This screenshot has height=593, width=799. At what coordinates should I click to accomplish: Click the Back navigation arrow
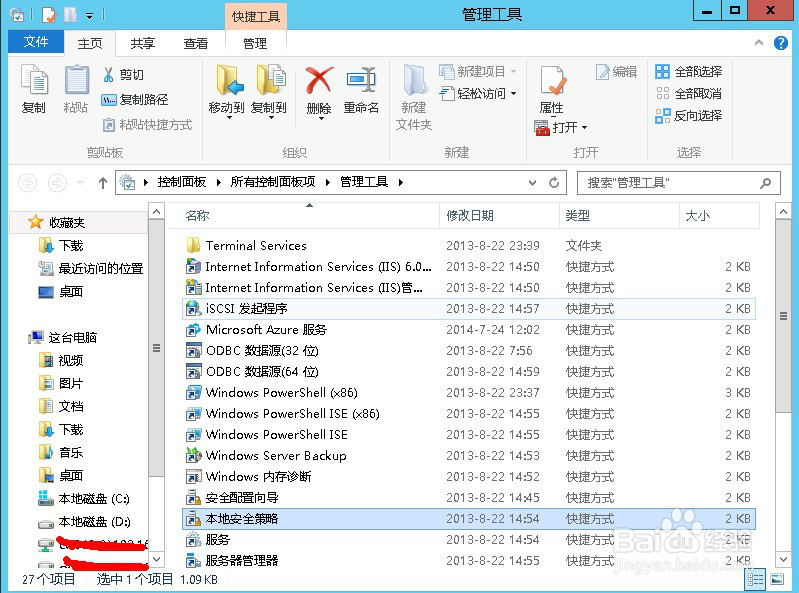coord(28,183)
